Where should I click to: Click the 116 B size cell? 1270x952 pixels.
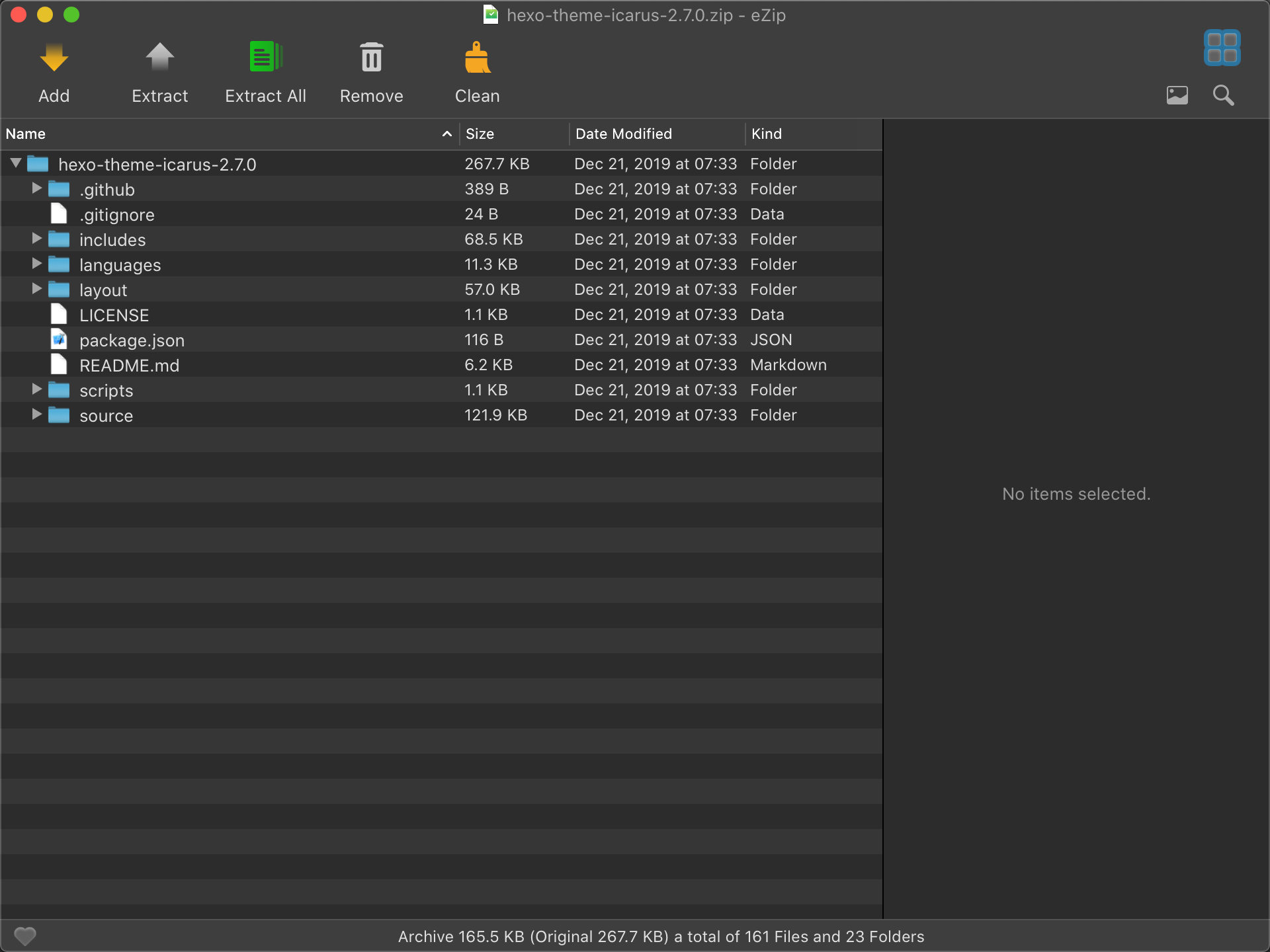484,340
